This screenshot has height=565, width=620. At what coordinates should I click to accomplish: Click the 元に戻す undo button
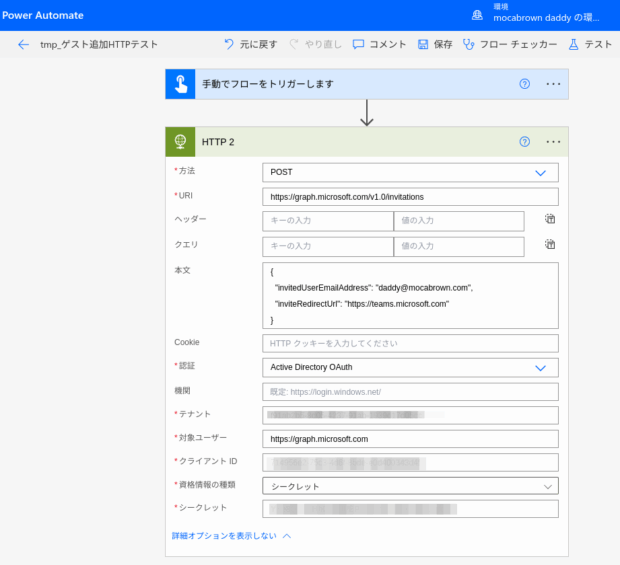tap(251, 44)
